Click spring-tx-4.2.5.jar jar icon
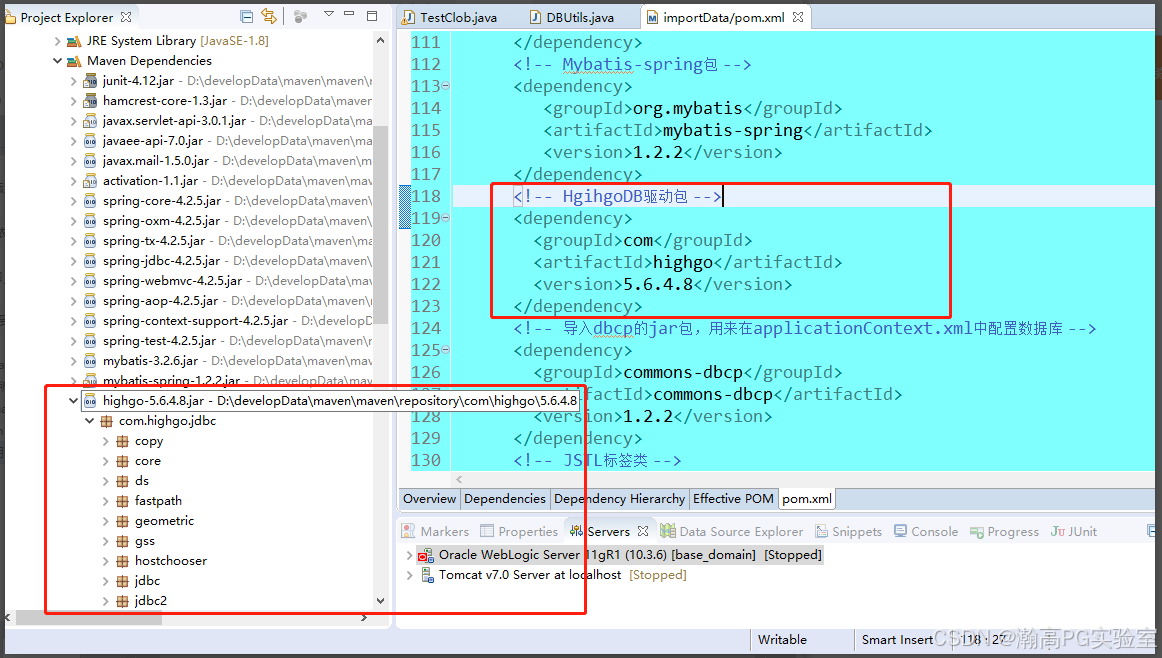Screen dimensions: 1162x658 pos(90,241)
